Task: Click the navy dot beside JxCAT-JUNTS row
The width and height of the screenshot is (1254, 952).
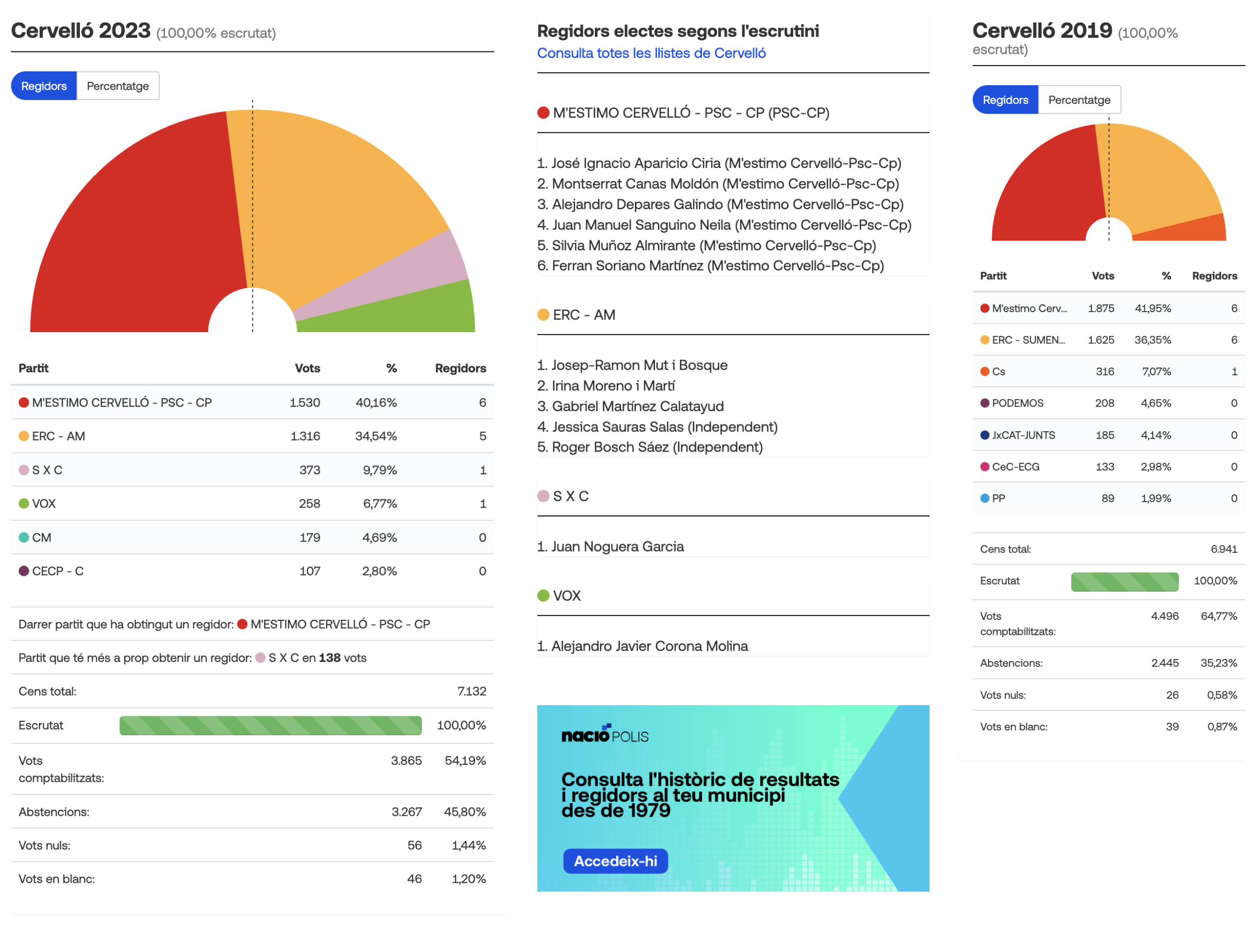Action: click(985, 435)
